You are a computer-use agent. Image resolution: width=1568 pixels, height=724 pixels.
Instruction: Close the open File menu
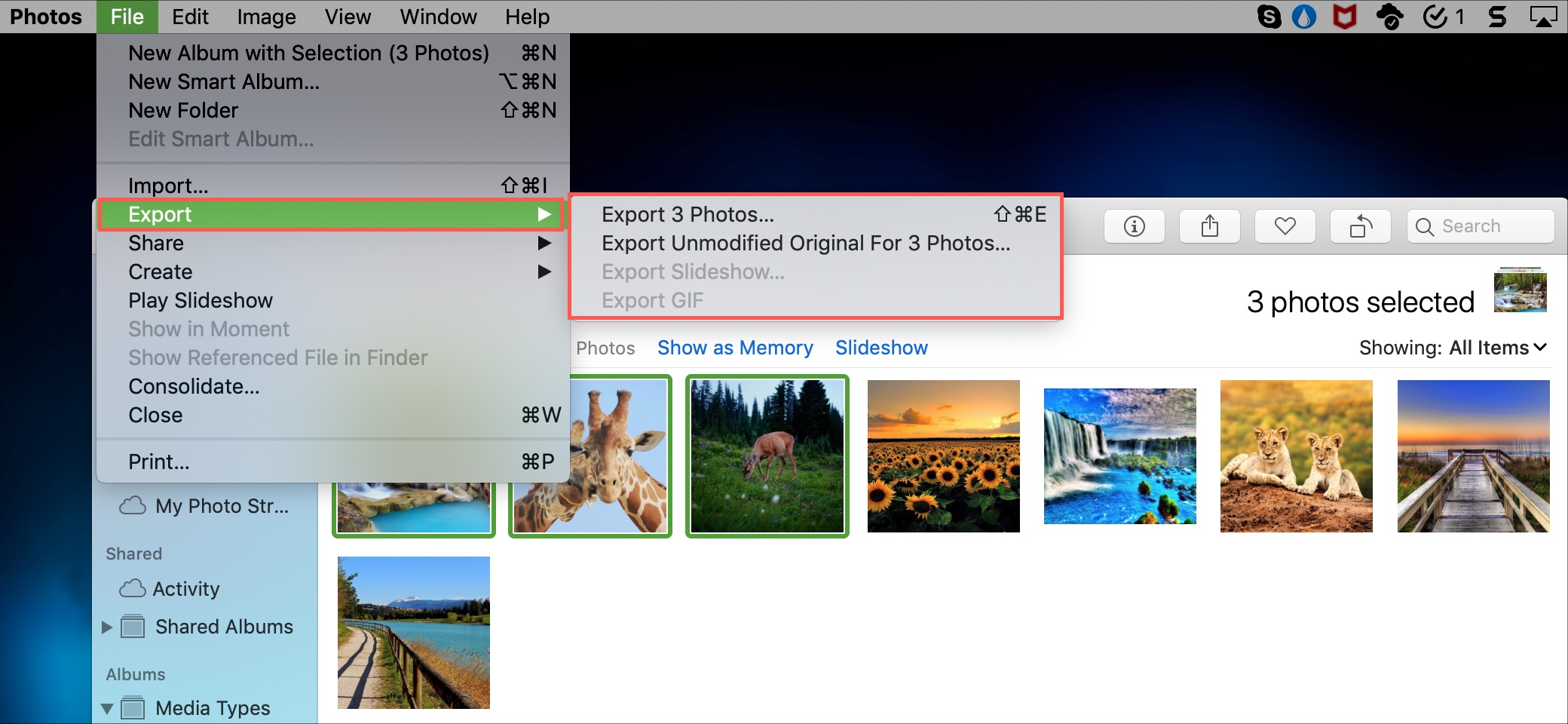pyautogui.click(x=127, y=17)
